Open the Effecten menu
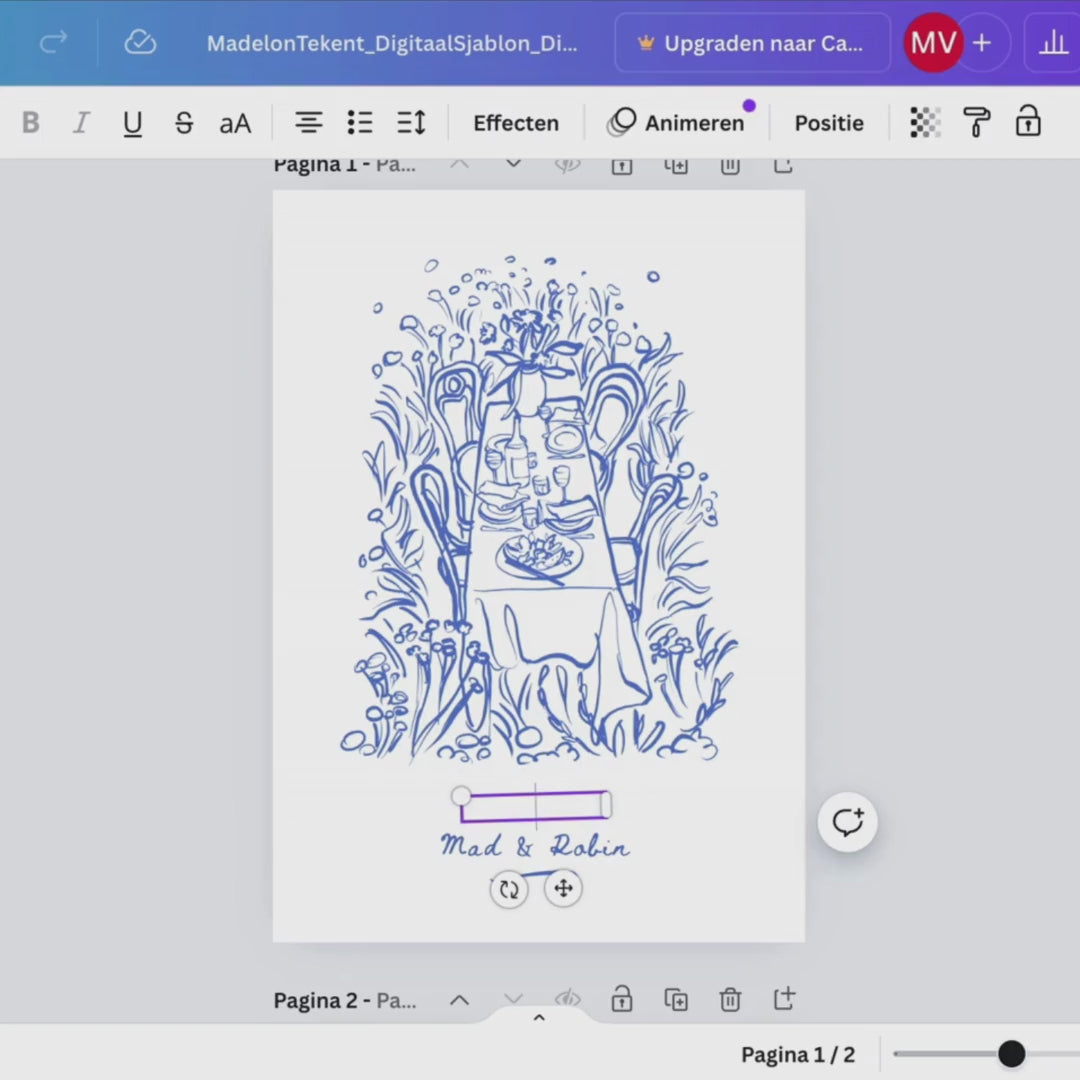The height and width of the screenshot is (1080, 1080). [x=516, y=123]
